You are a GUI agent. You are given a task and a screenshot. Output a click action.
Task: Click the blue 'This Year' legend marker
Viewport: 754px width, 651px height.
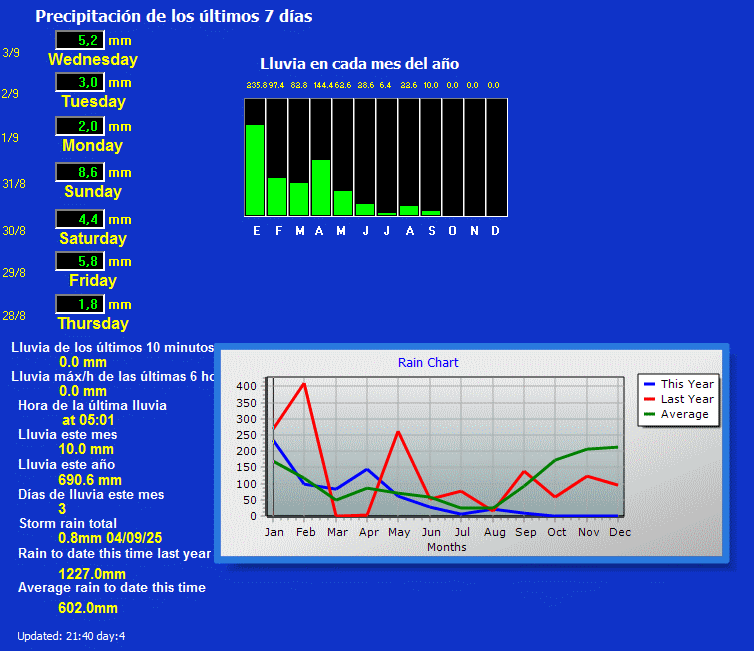(649, 384)
